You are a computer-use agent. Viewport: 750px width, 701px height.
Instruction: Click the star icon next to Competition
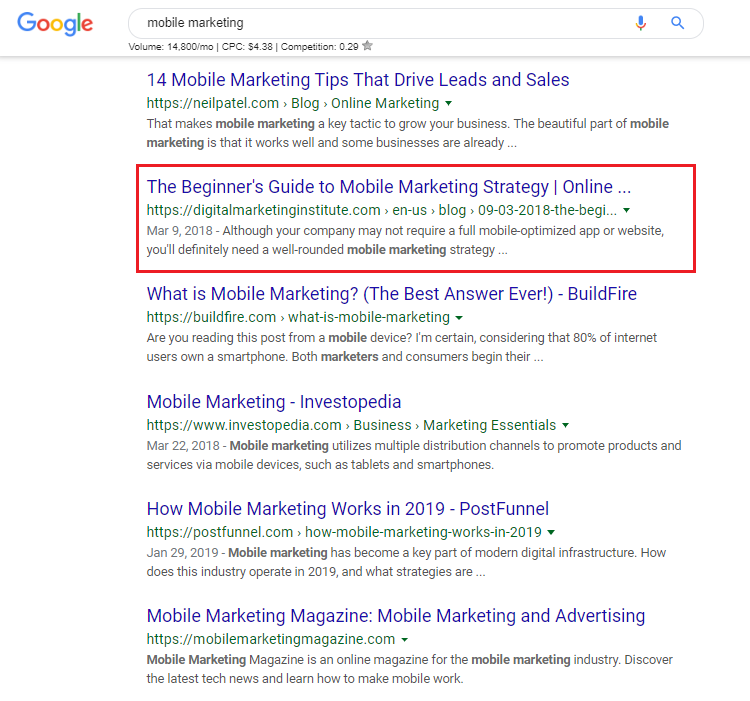point(368,46)
